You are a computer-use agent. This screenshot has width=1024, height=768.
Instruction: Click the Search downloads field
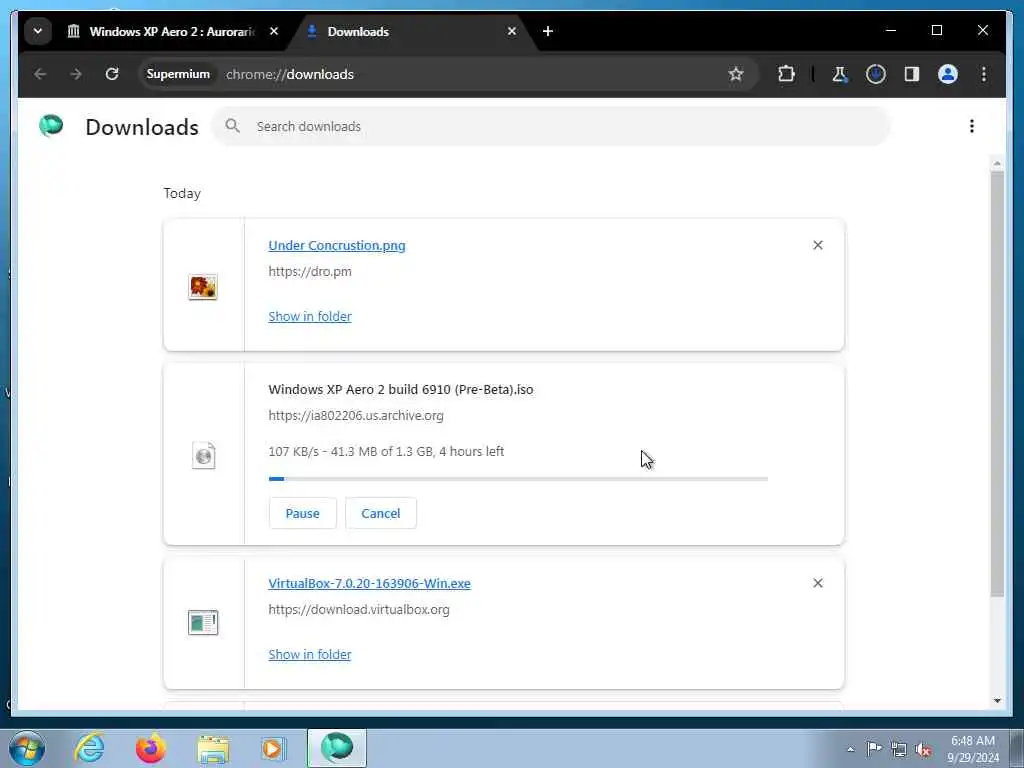tap(551, 127)
